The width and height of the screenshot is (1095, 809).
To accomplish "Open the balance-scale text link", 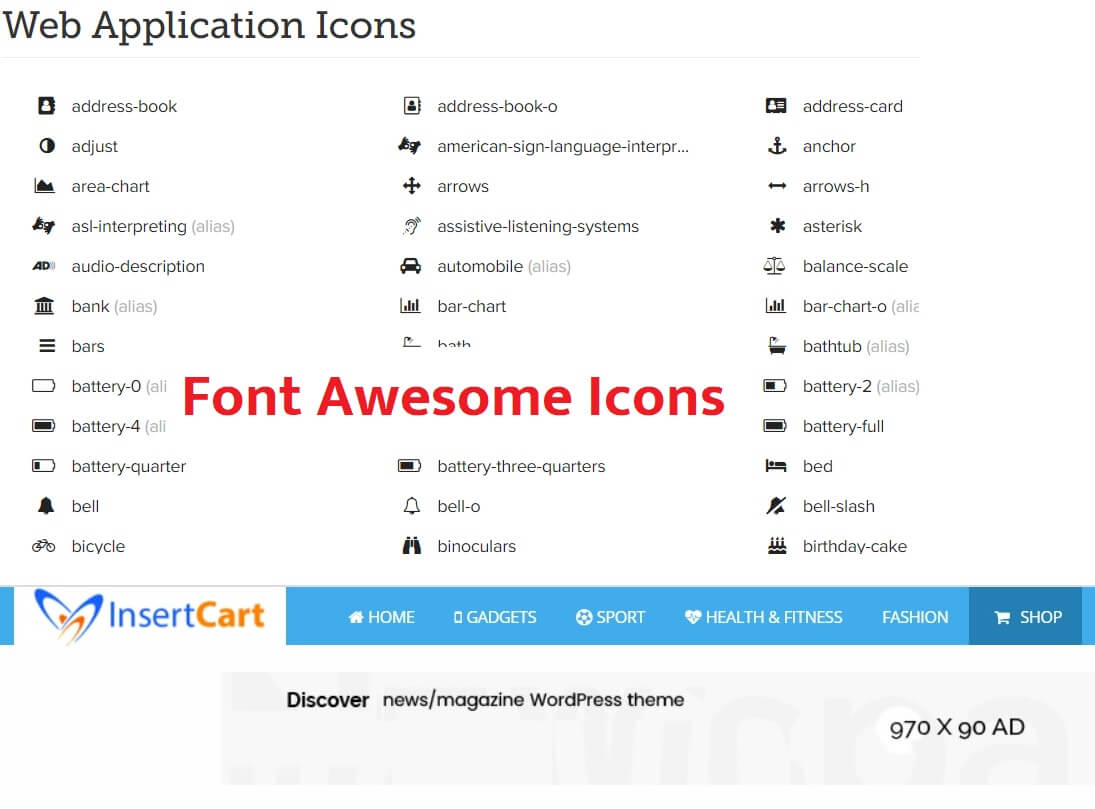I will (x=855, y=266).
